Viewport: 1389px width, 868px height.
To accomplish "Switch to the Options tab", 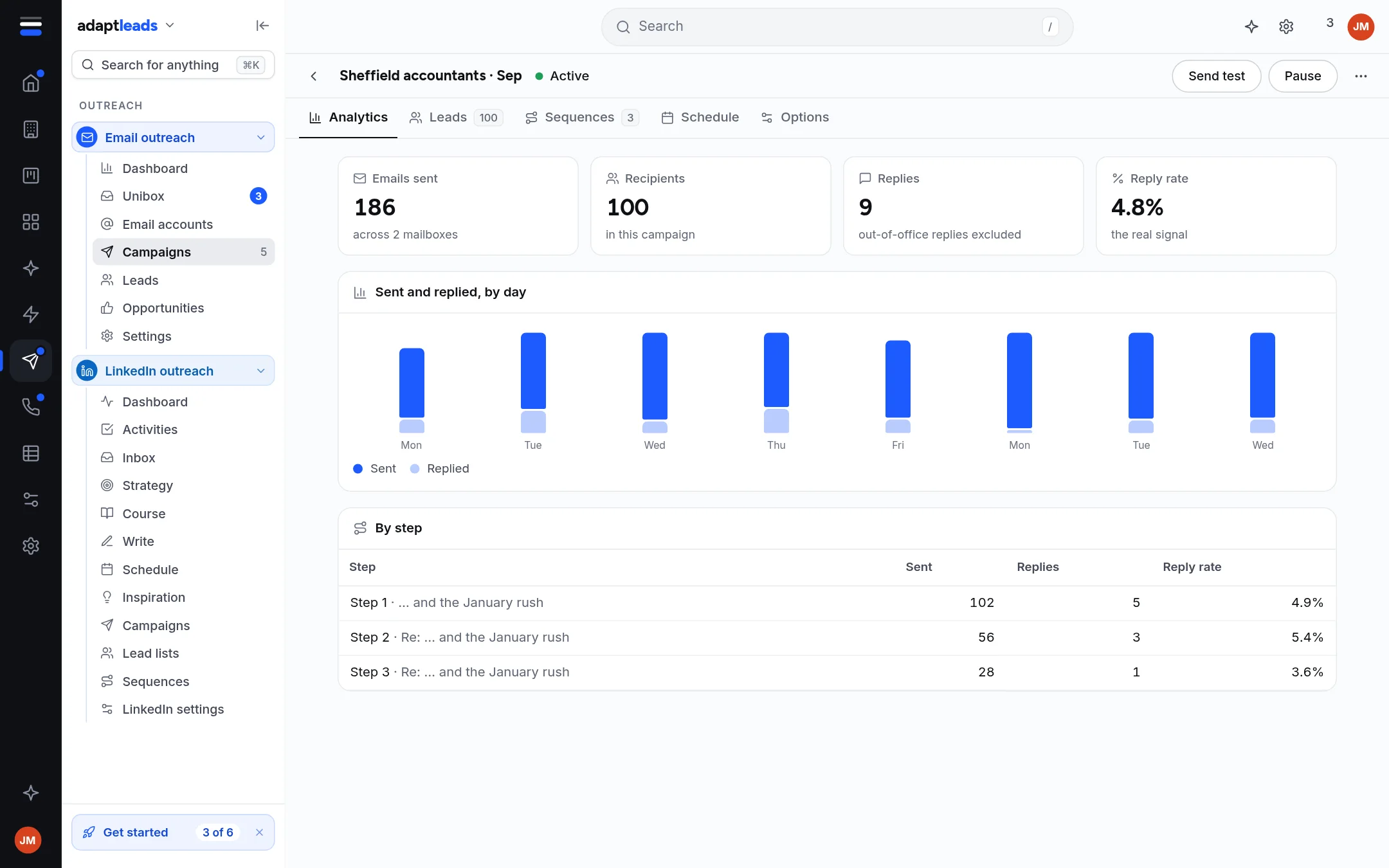I will click(x=795, y=117).
